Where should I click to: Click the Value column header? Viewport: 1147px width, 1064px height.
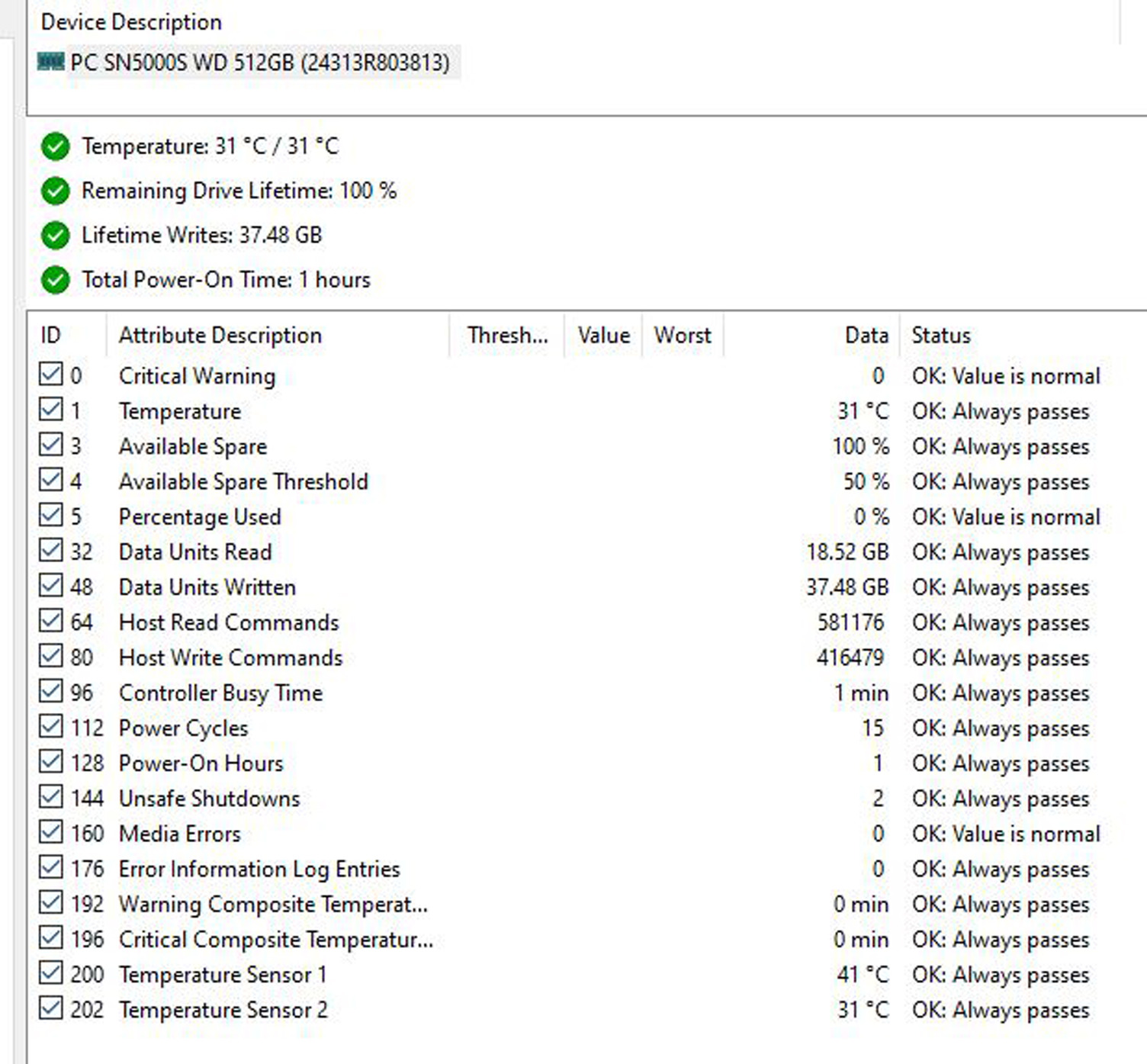coord(604,336)
